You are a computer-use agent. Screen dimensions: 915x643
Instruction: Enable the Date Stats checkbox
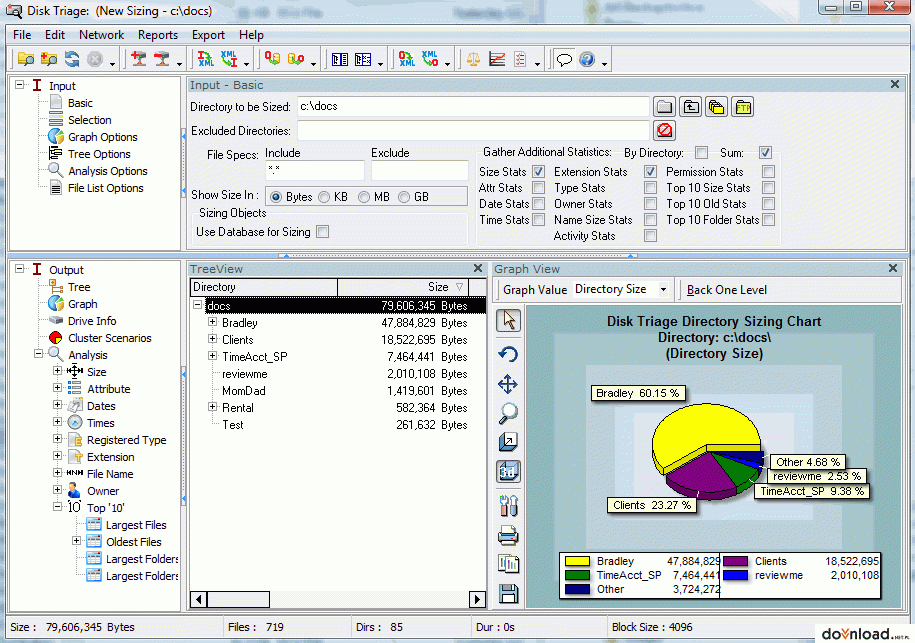point(539,204)
